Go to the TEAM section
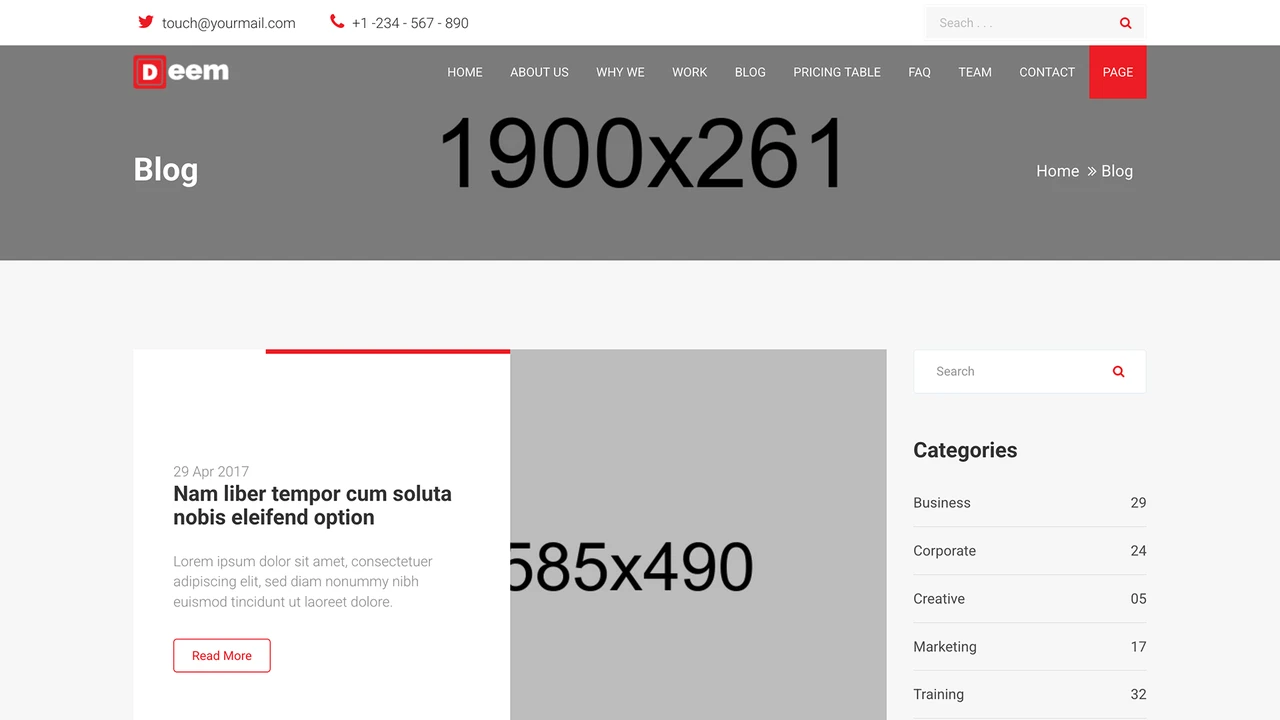Image resolution: width=1280 pixels, height=720 pixels. pos(975,72)
